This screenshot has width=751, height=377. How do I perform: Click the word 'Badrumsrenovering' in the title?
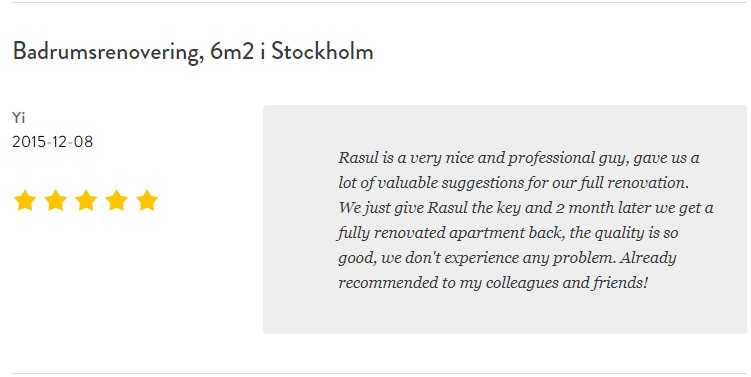(106, 52)
